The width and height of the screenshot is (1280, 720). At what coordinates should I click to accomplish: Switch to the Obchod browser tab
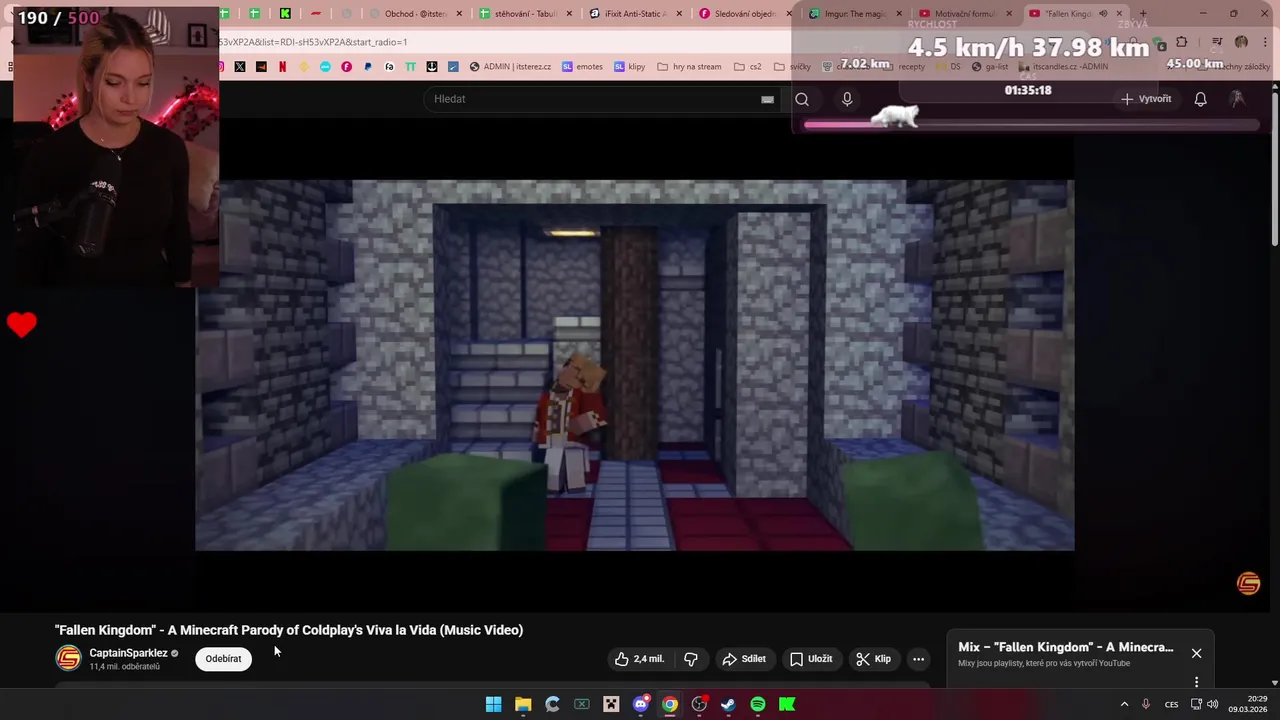pos(416,14)
